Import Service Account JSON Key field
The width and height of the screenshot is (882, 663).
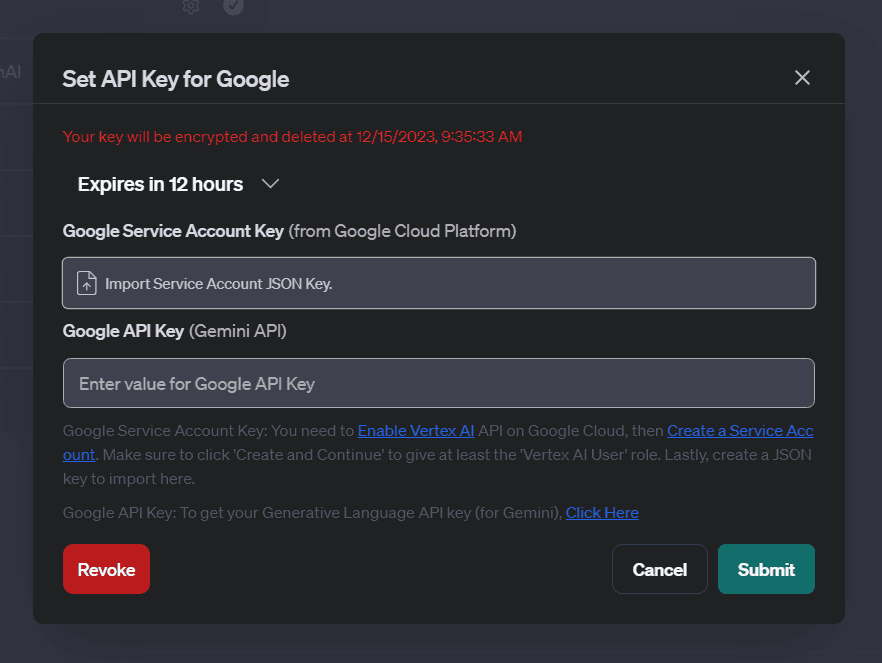(x=439, y=283)
